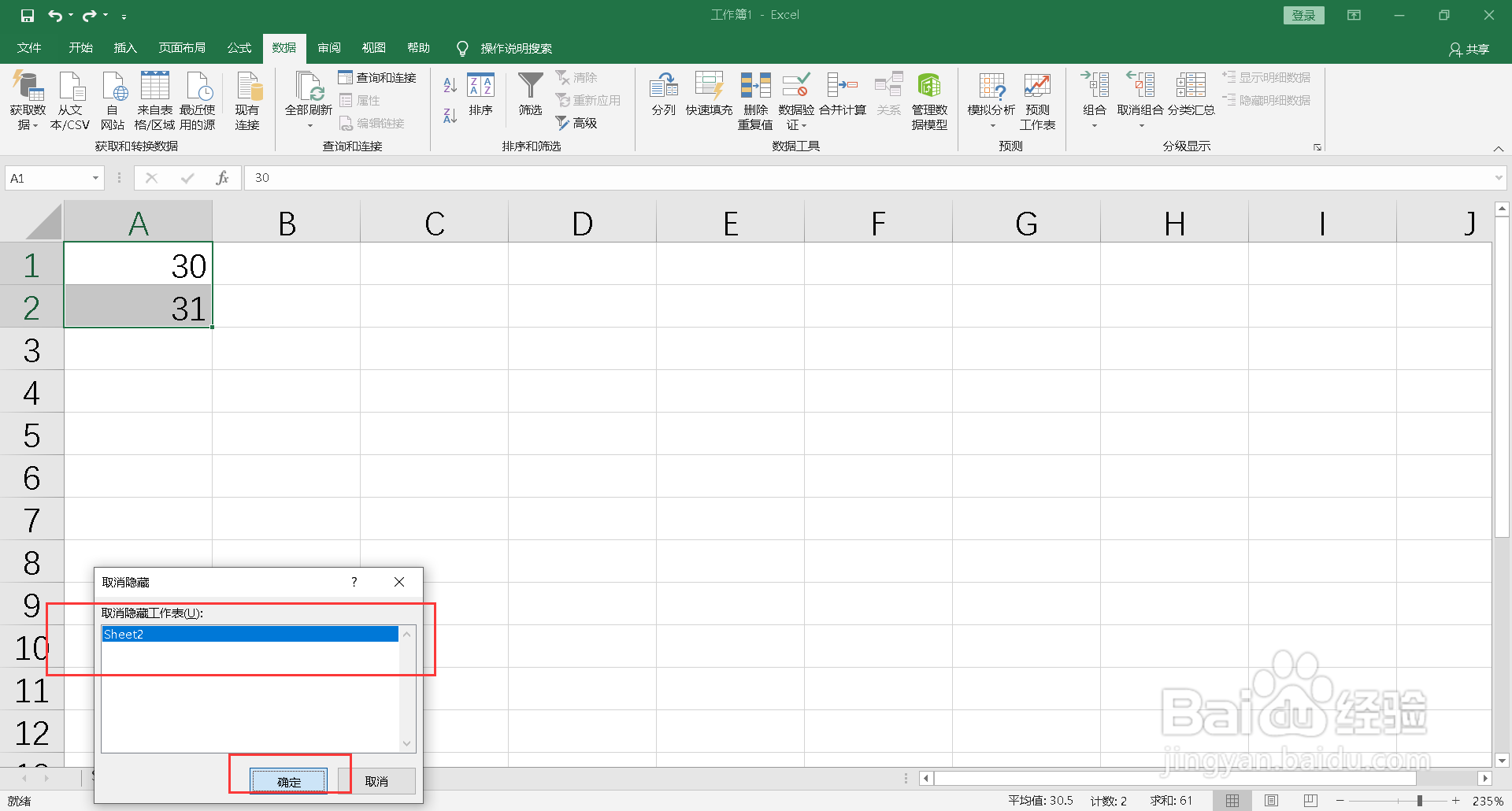The width and height of the screenshot is (1512, 811).
Task: Click Refresh All (全部刷新) icon
Action: pos(309,87)
